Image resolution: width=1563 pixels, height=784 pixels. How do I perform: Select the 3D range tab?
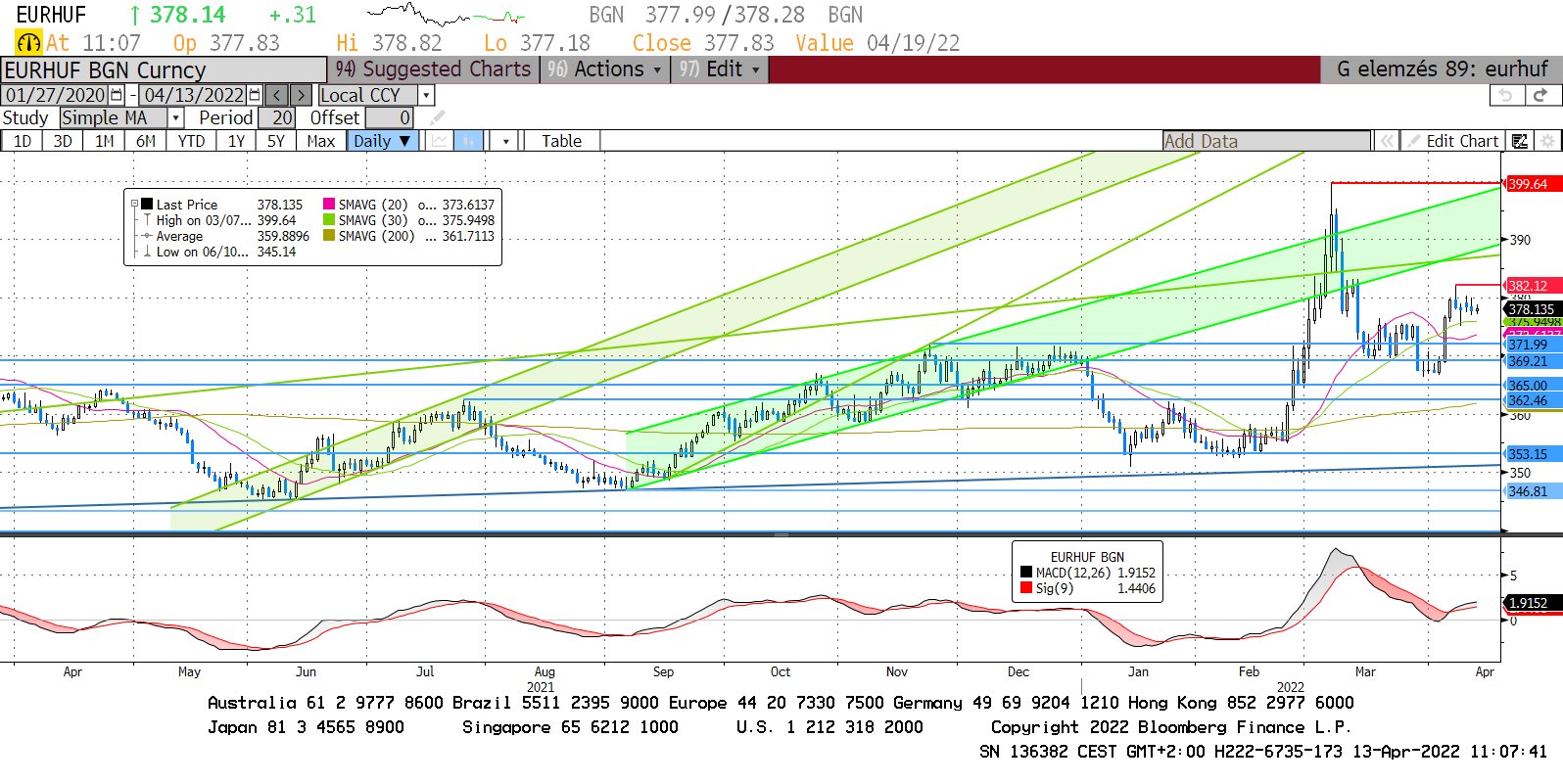[63, 141]
